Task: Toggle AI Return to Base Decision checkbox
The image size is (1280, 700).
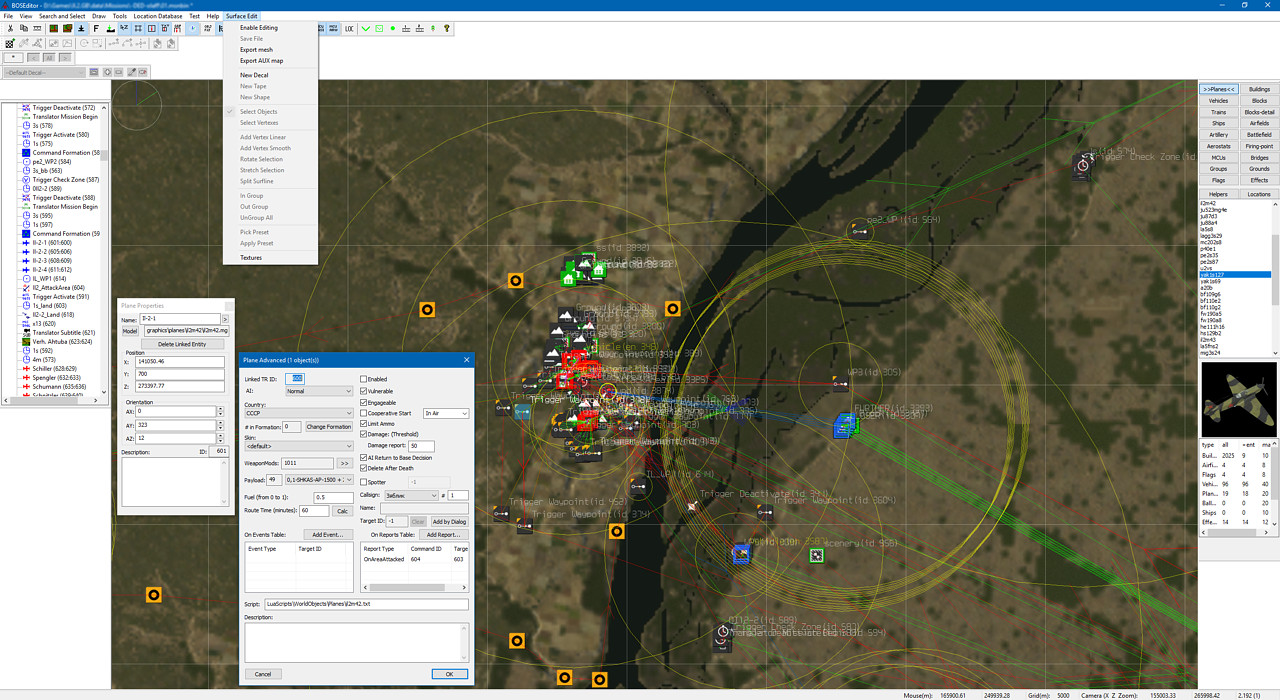Action: [x=364, y=457]
